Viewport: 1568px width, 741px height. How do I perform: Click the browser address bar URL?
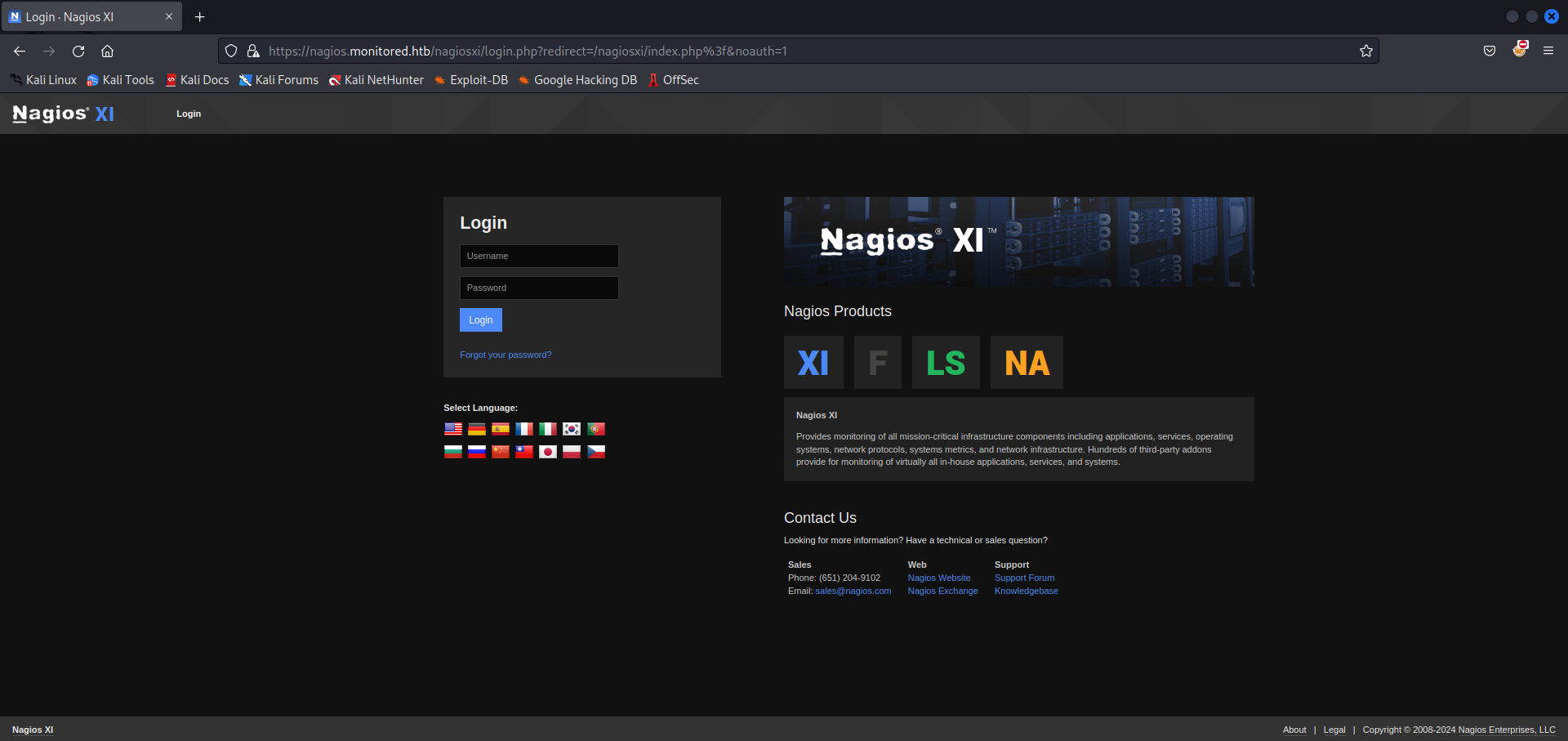[x=528, y=51]
